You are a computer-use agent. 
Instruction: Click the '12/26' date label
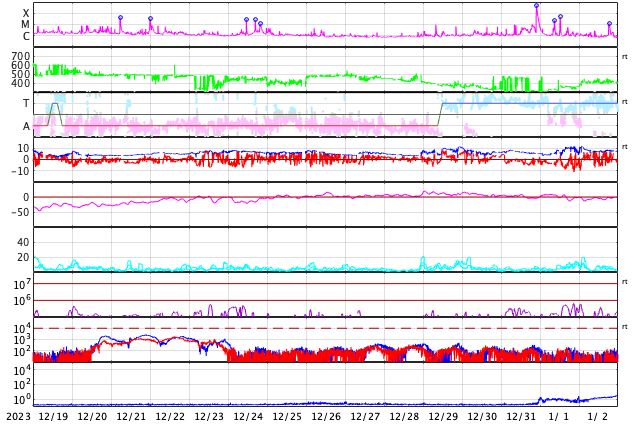(326, 417)
